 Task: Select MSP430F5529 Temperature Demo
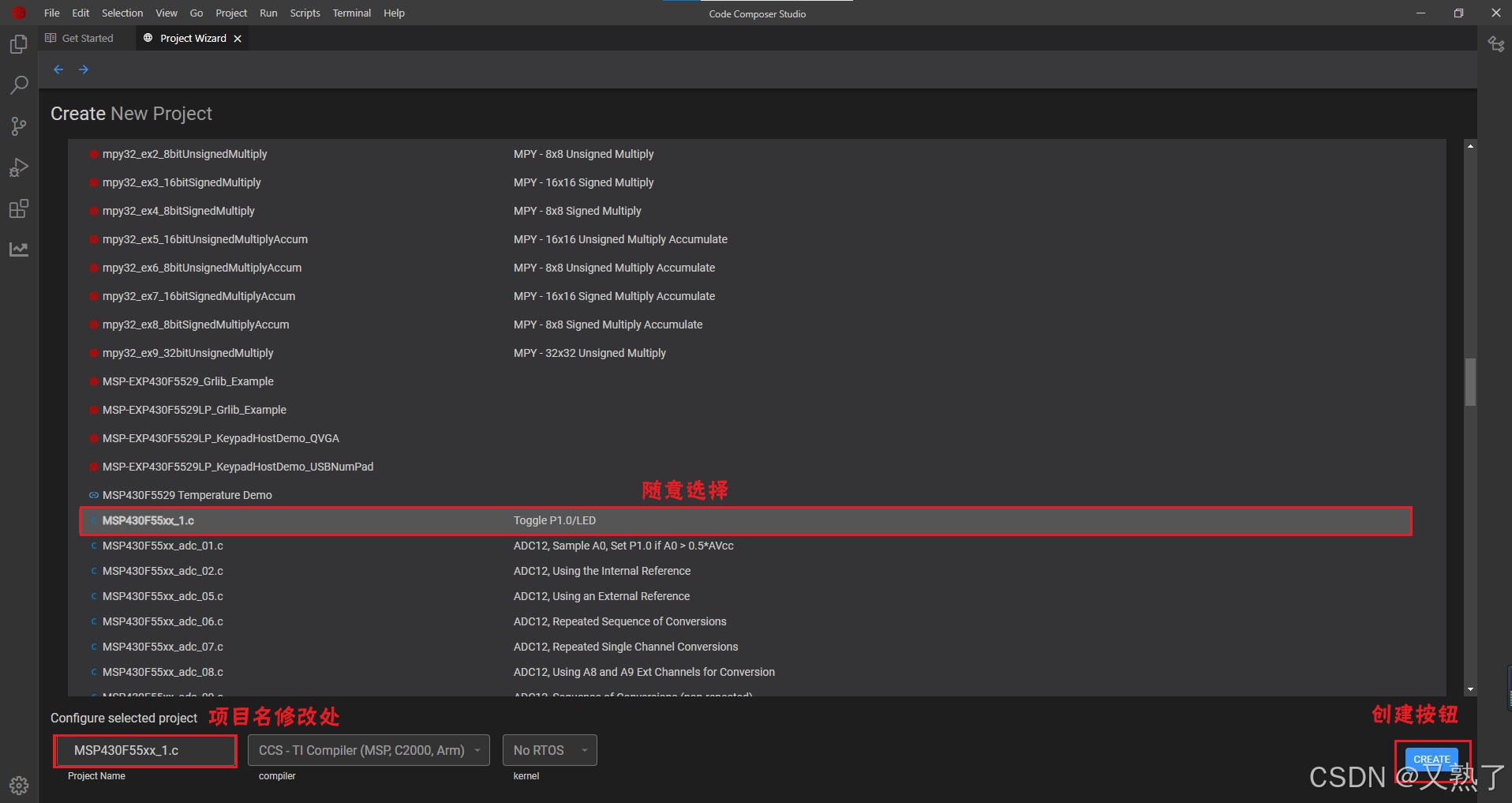tap(187, 495)
